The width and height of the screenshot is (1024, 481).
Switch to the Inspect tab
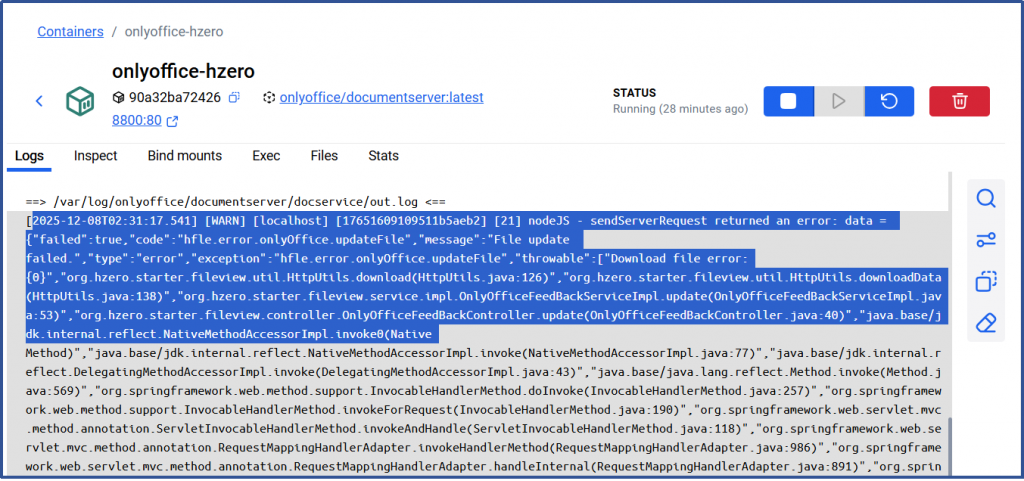coord(95,156)
